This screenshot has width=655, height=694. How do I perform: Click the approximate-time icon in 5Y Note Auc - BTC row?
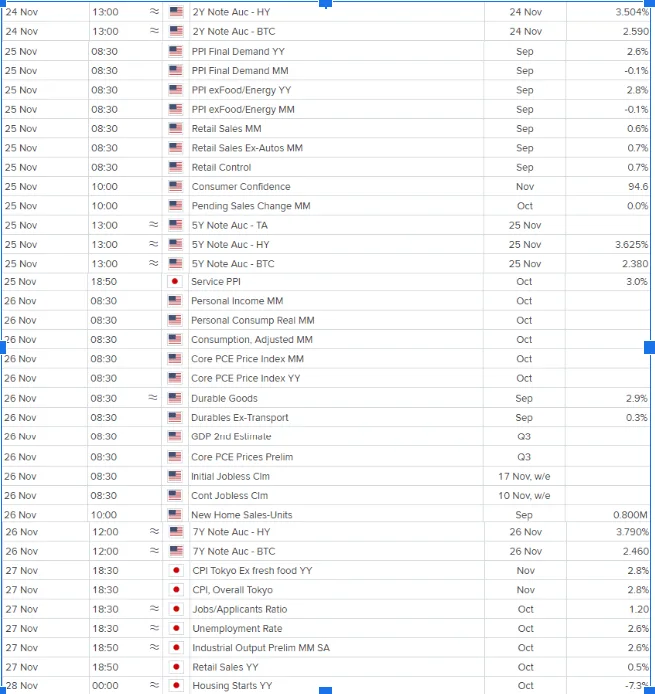[x=154, y=263]
